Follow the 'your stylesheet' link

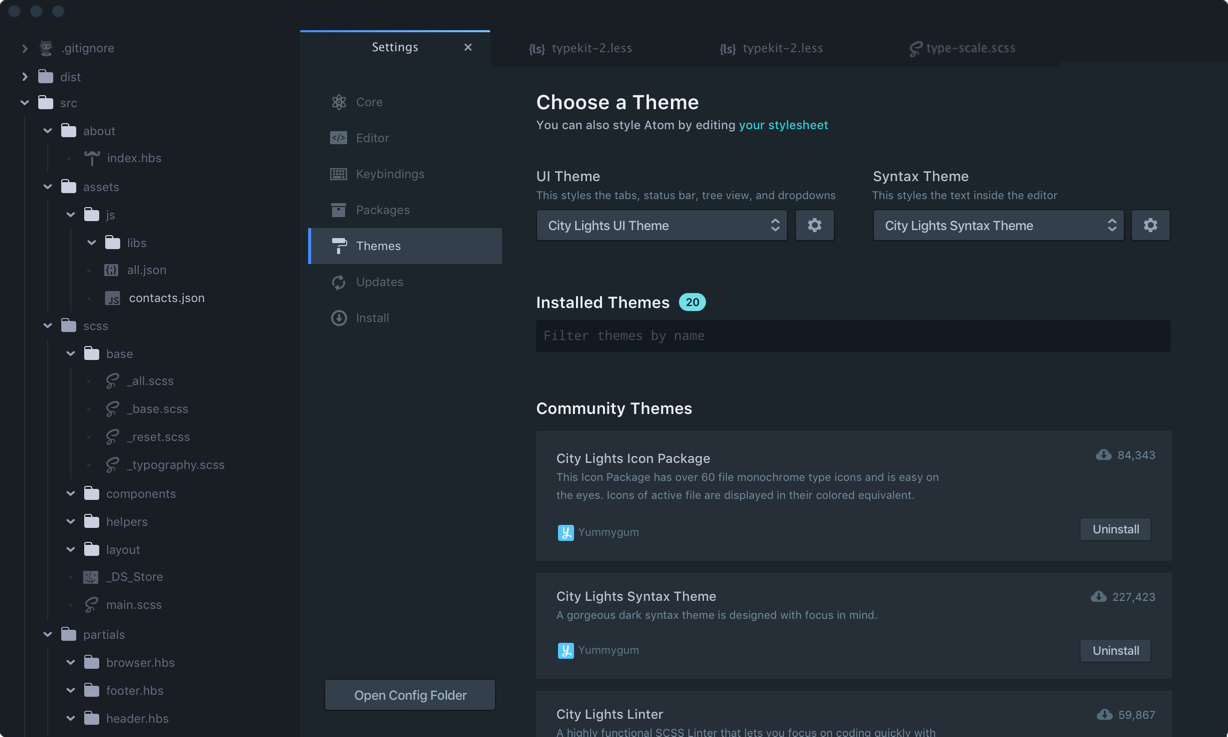[783, 125]
